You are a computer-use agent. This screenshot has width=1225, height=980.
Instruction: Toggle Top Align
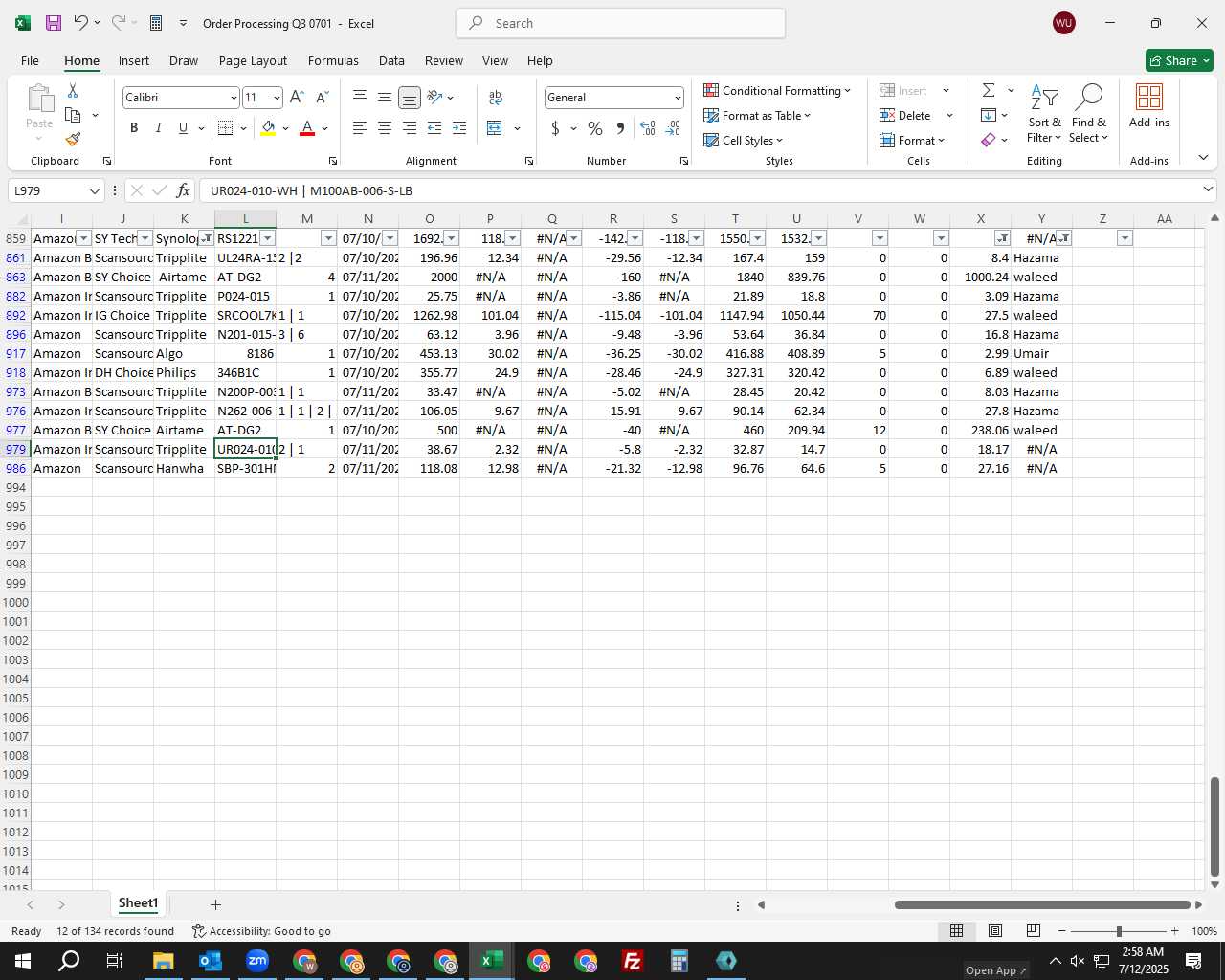[360, 97]
